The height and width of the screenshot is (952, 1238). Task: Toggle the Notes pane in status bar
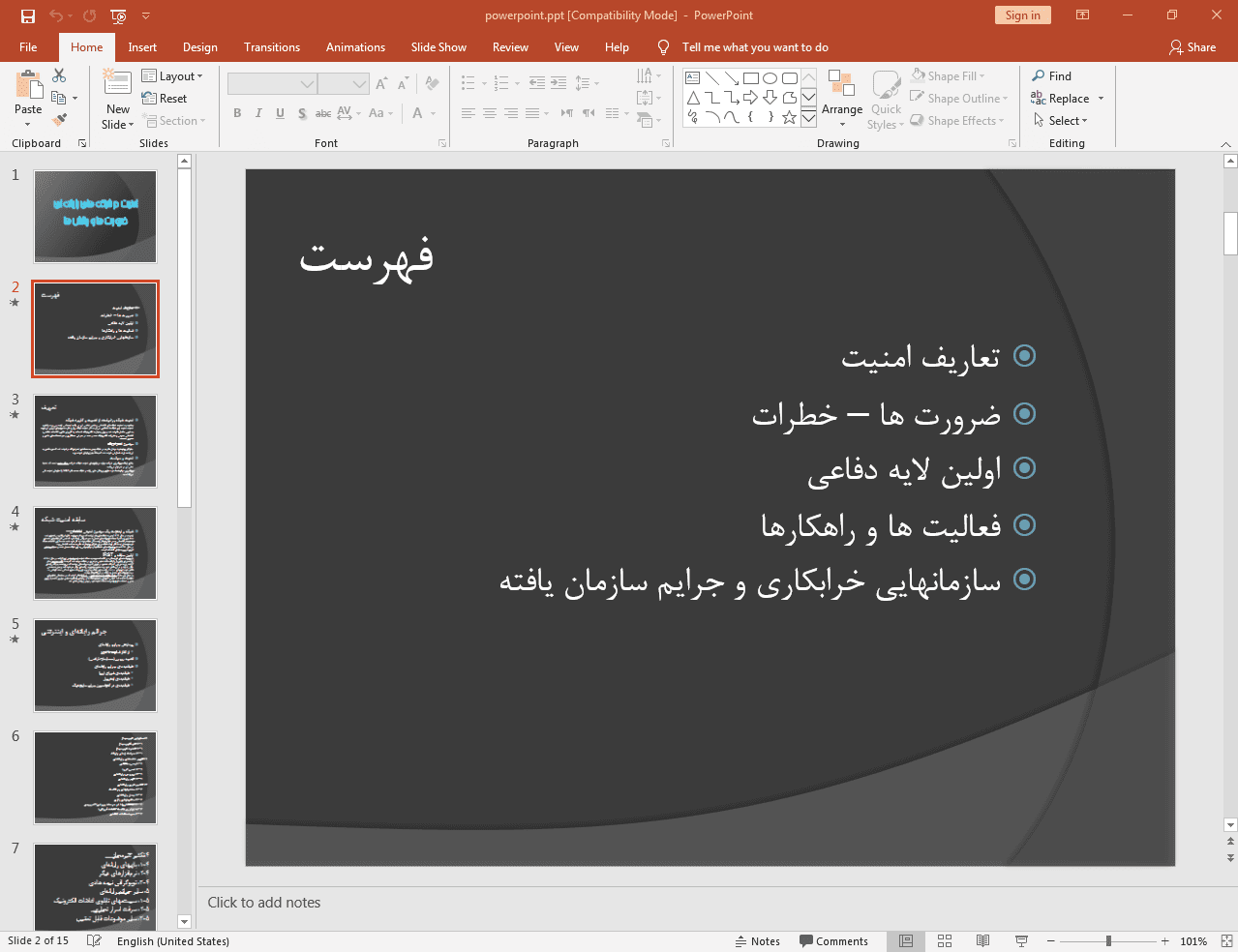757,941
